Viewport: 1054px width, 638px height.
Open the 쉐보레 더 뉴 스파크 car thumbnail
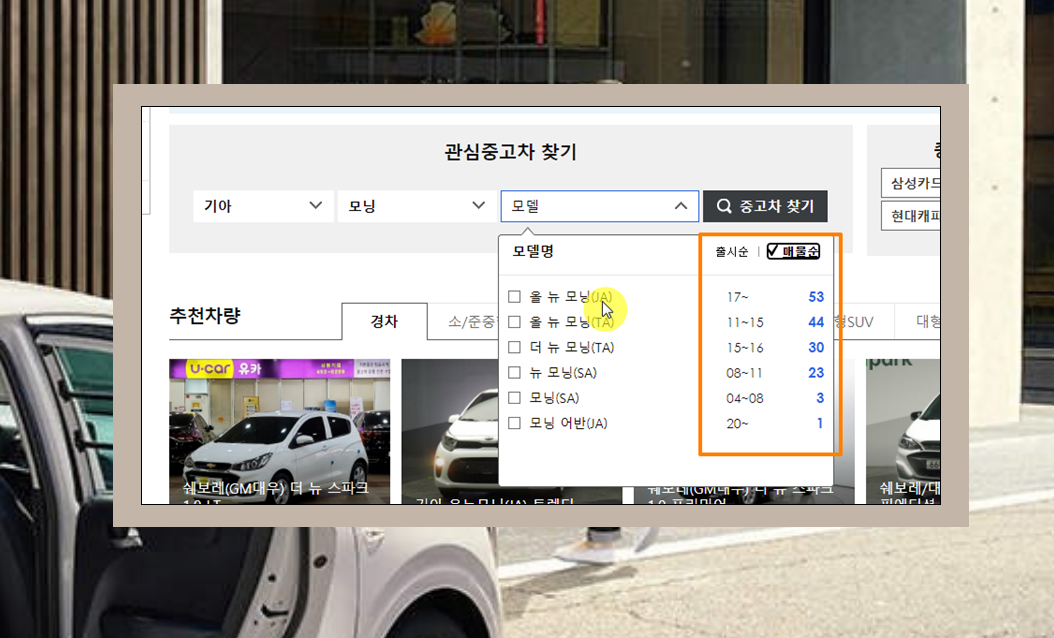[280, 431]
